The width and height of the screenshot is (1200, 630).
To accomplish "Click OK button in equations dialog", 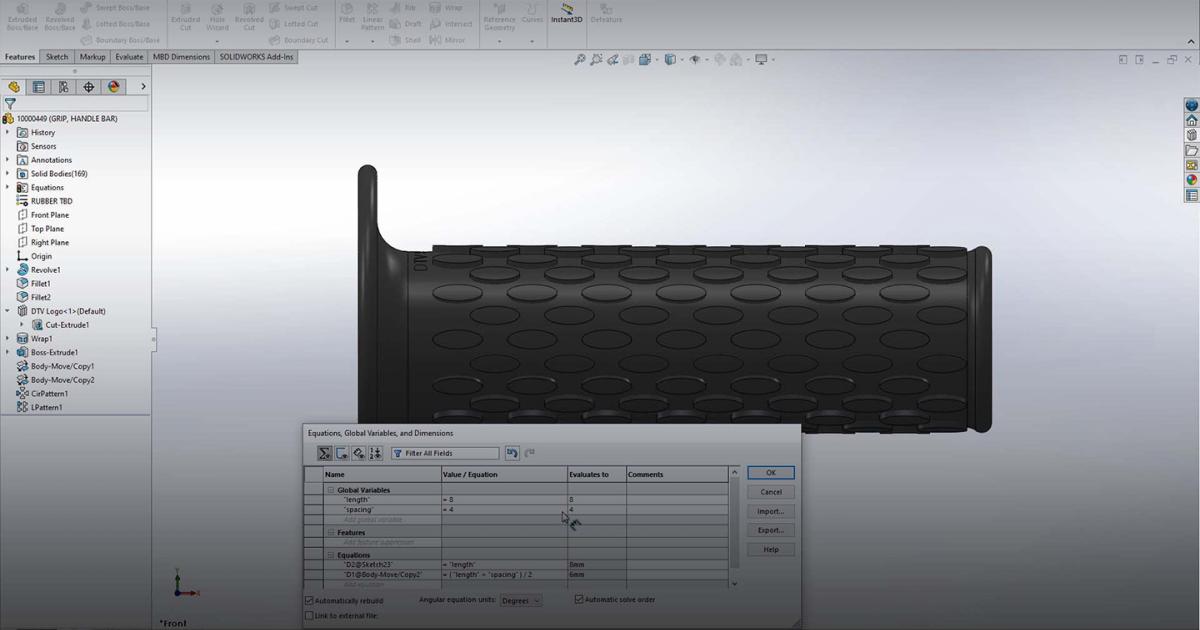I will coord(771,473).
